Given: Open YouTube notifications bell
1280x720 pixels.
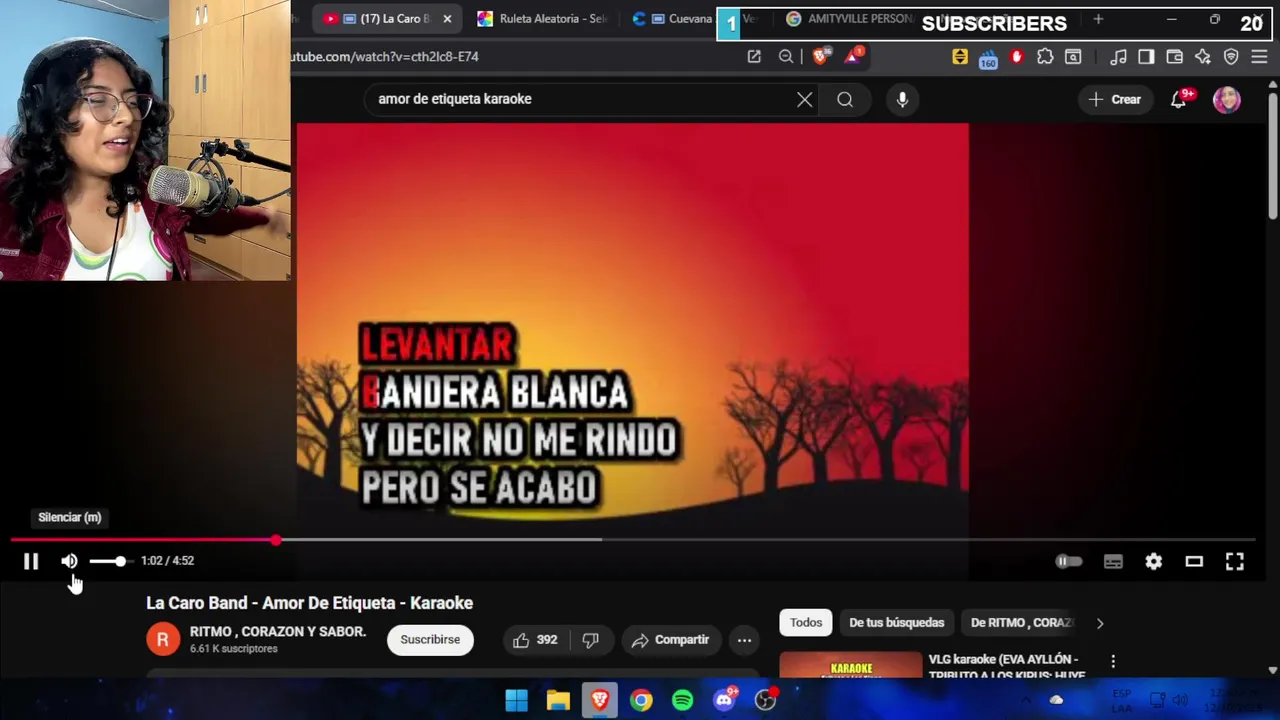Looking at the screenshot, I should [1179, 99].
